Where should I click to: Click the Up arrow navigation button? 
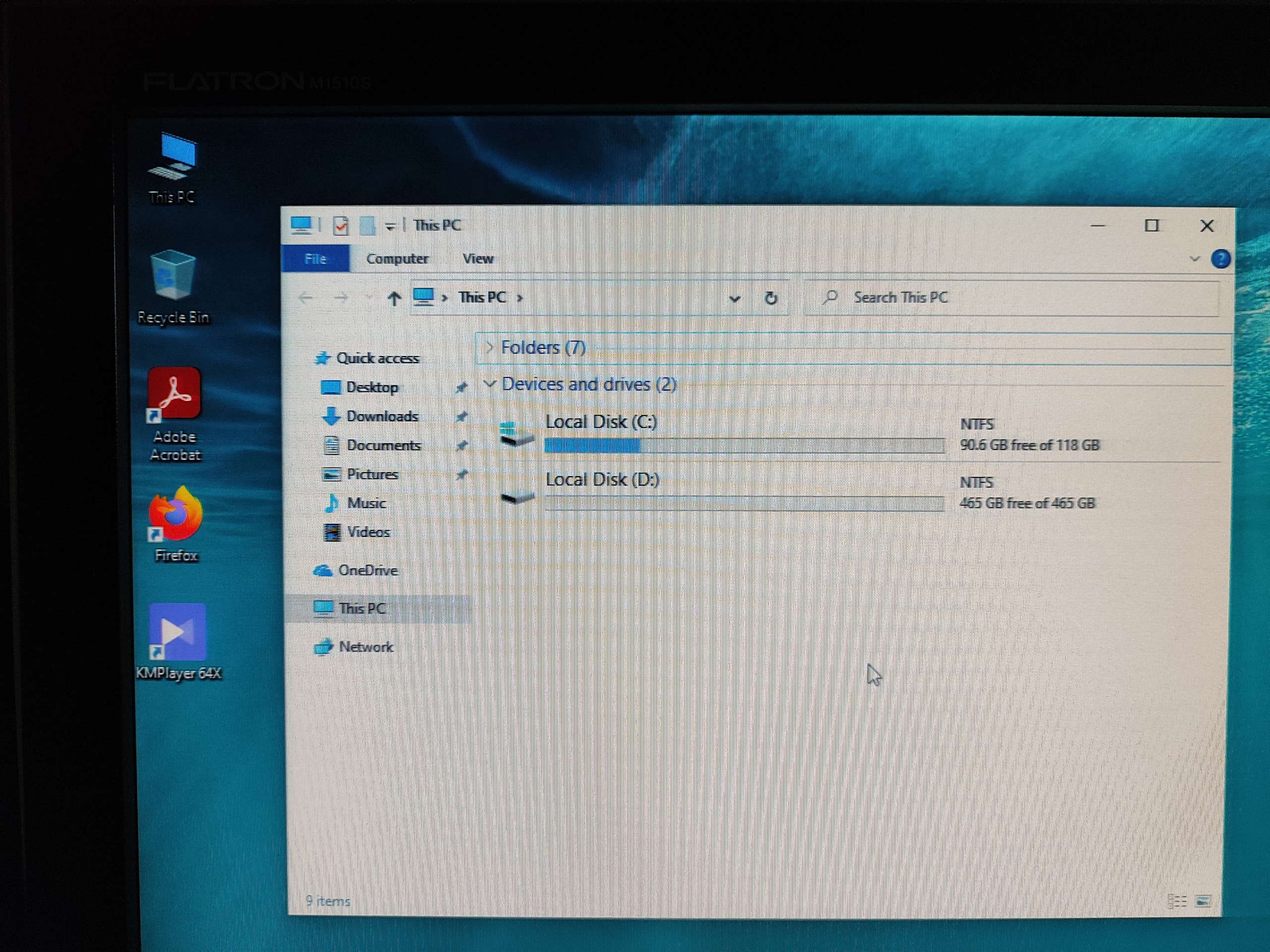click(394, 298)
